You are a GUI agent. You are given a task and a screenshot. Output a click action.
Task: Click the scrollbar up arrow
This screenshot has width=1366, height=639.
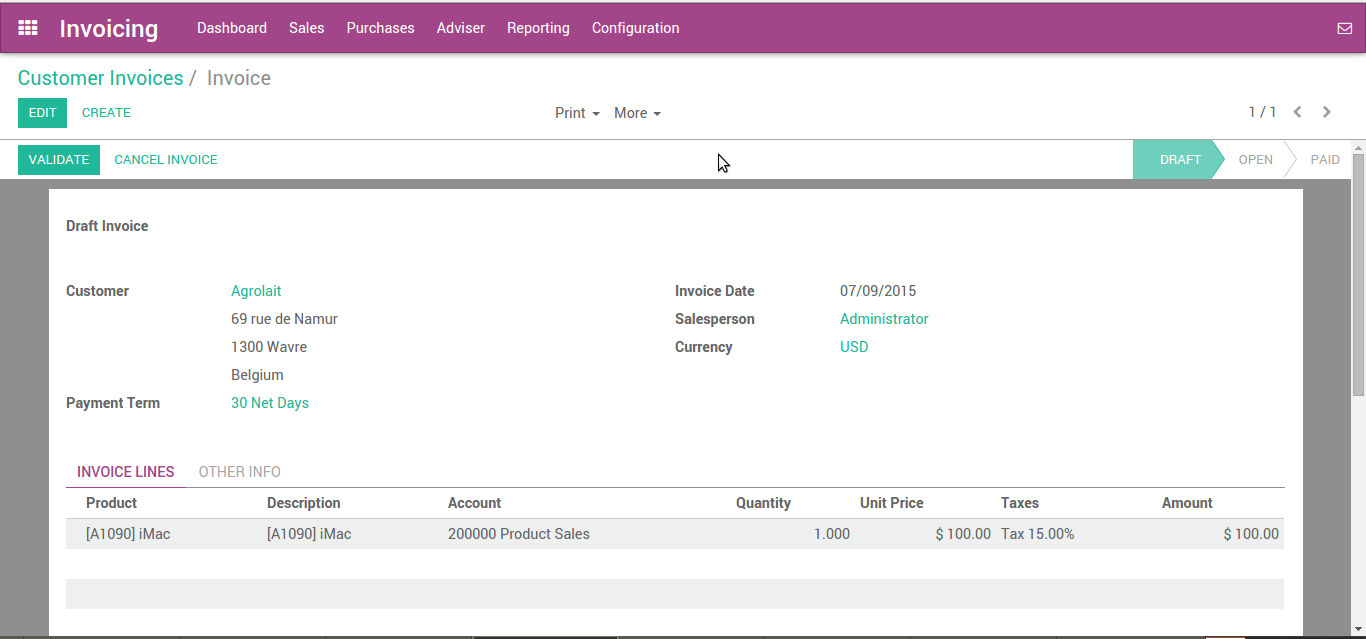pos(1358,150)
